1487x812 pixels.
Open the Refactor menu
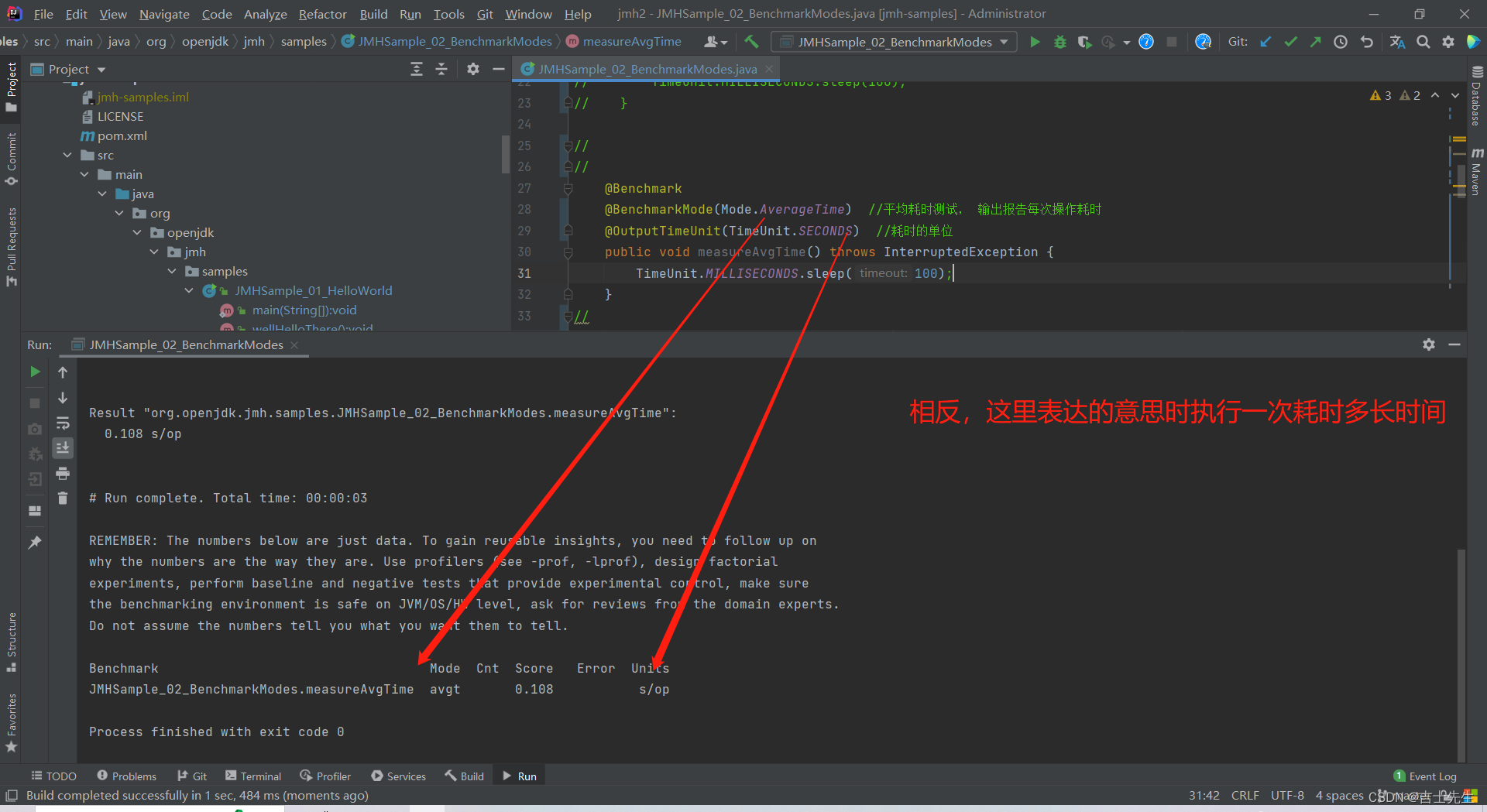tap(322, 14)
